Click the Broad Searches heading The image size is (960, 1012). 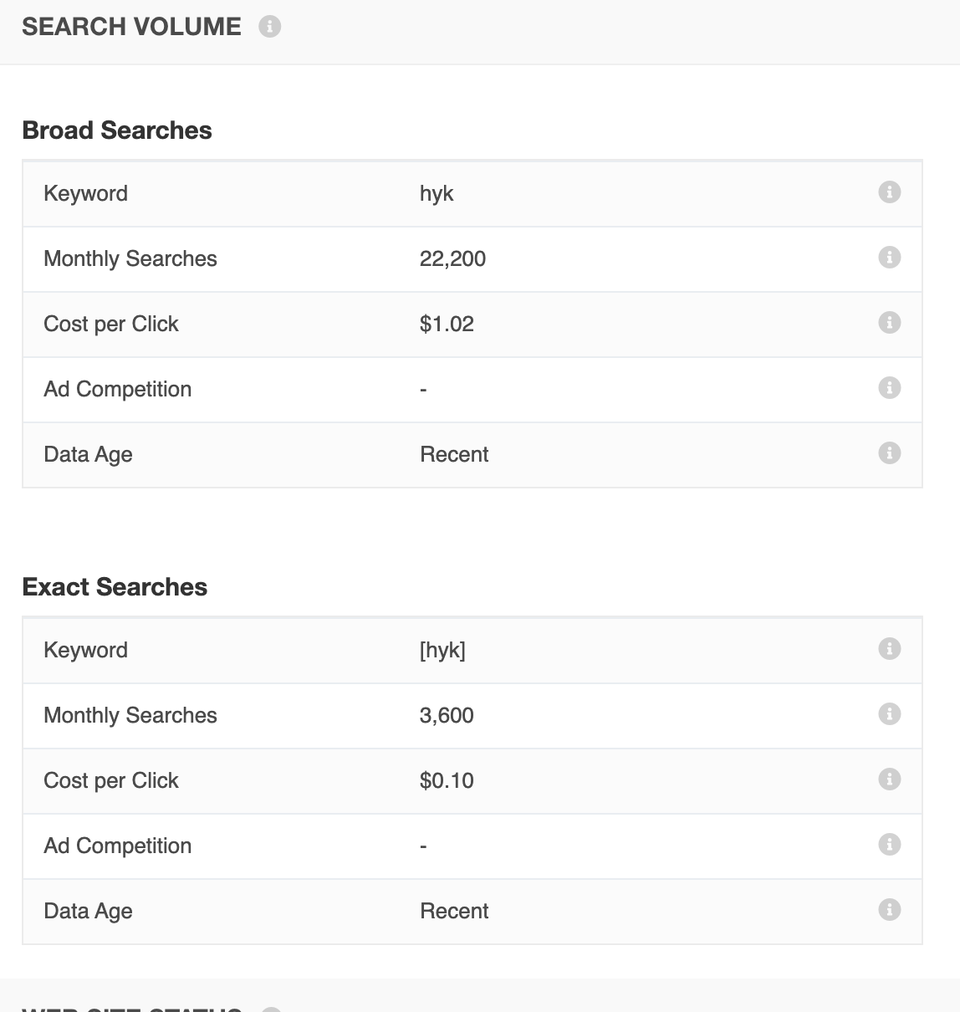(x=117, y=131)
